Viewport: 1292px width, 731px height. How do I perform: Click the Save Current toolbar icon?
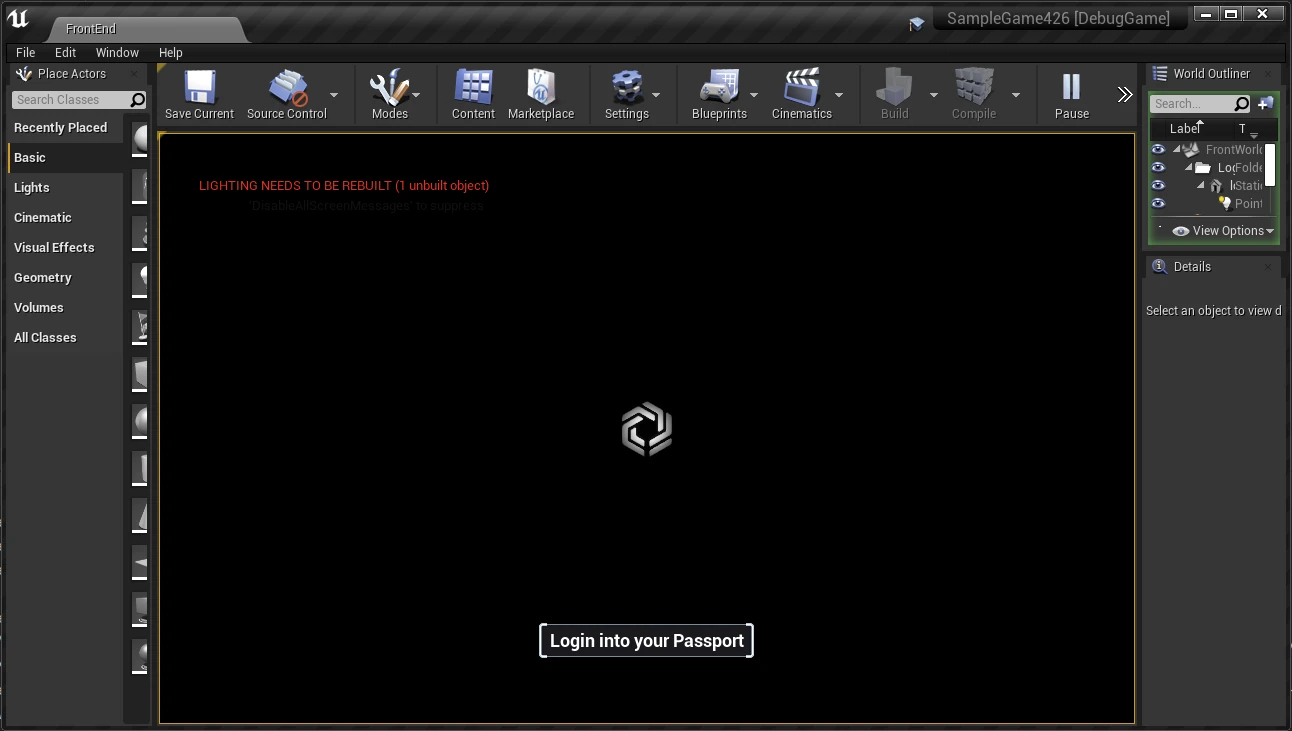click(198, 88)
